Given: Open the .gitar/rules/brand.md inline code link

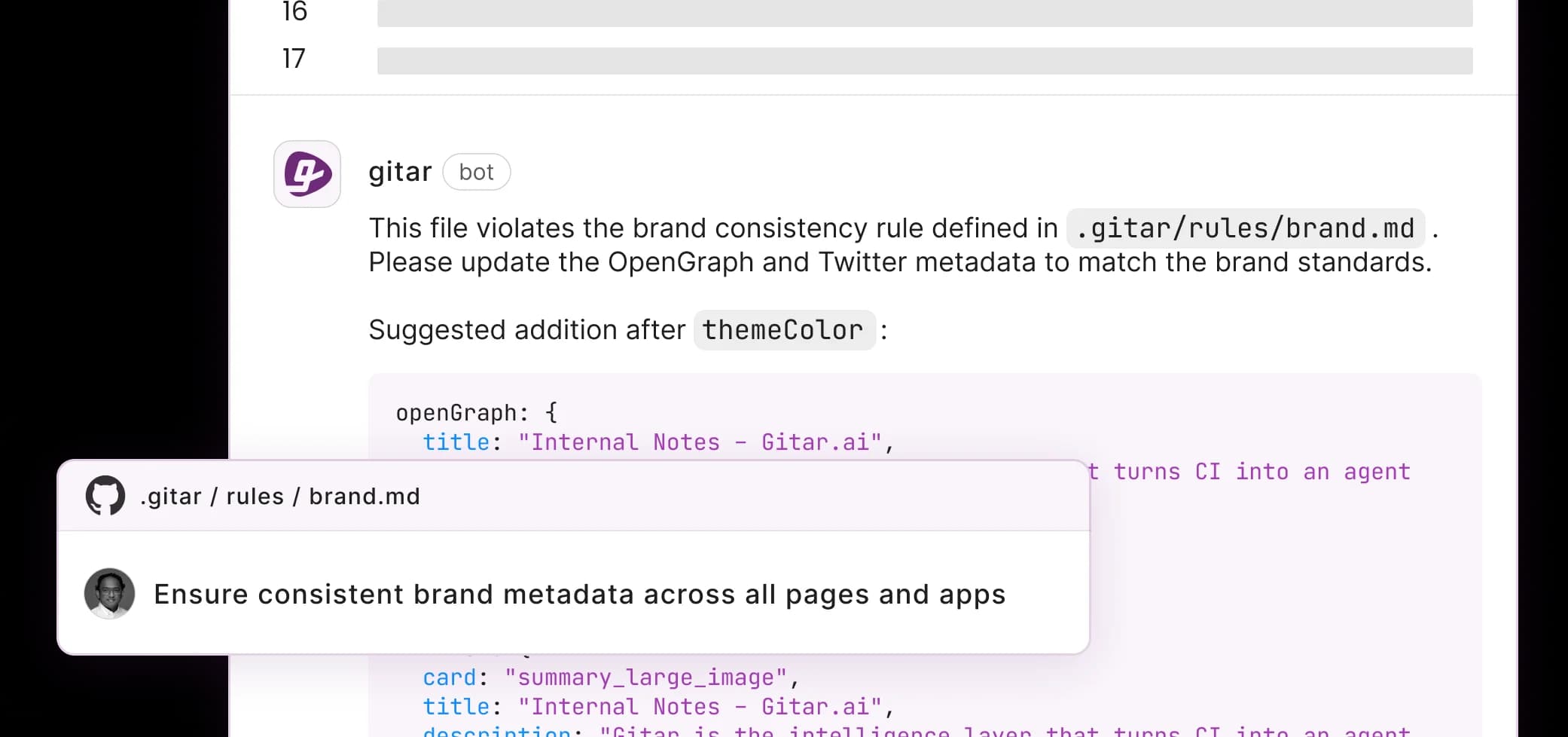Looking at the screenshot, I should click(x=1244, y=228).
